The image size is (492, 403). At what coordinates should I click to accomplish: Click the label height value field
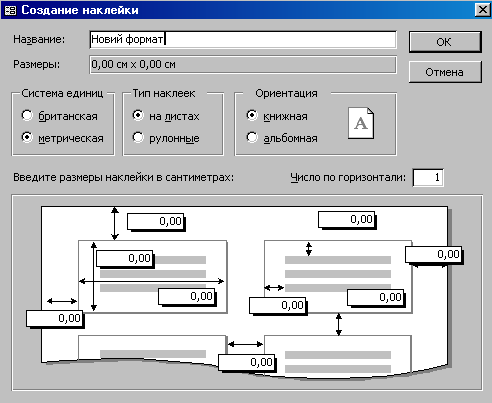125,258
